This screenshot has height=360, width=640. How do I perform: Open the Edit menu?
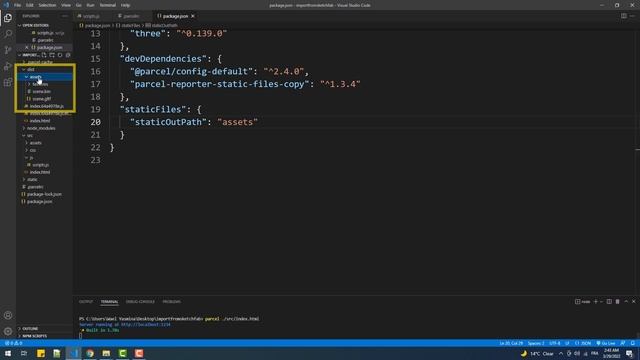pyautogui.click(x=30, y=5)
